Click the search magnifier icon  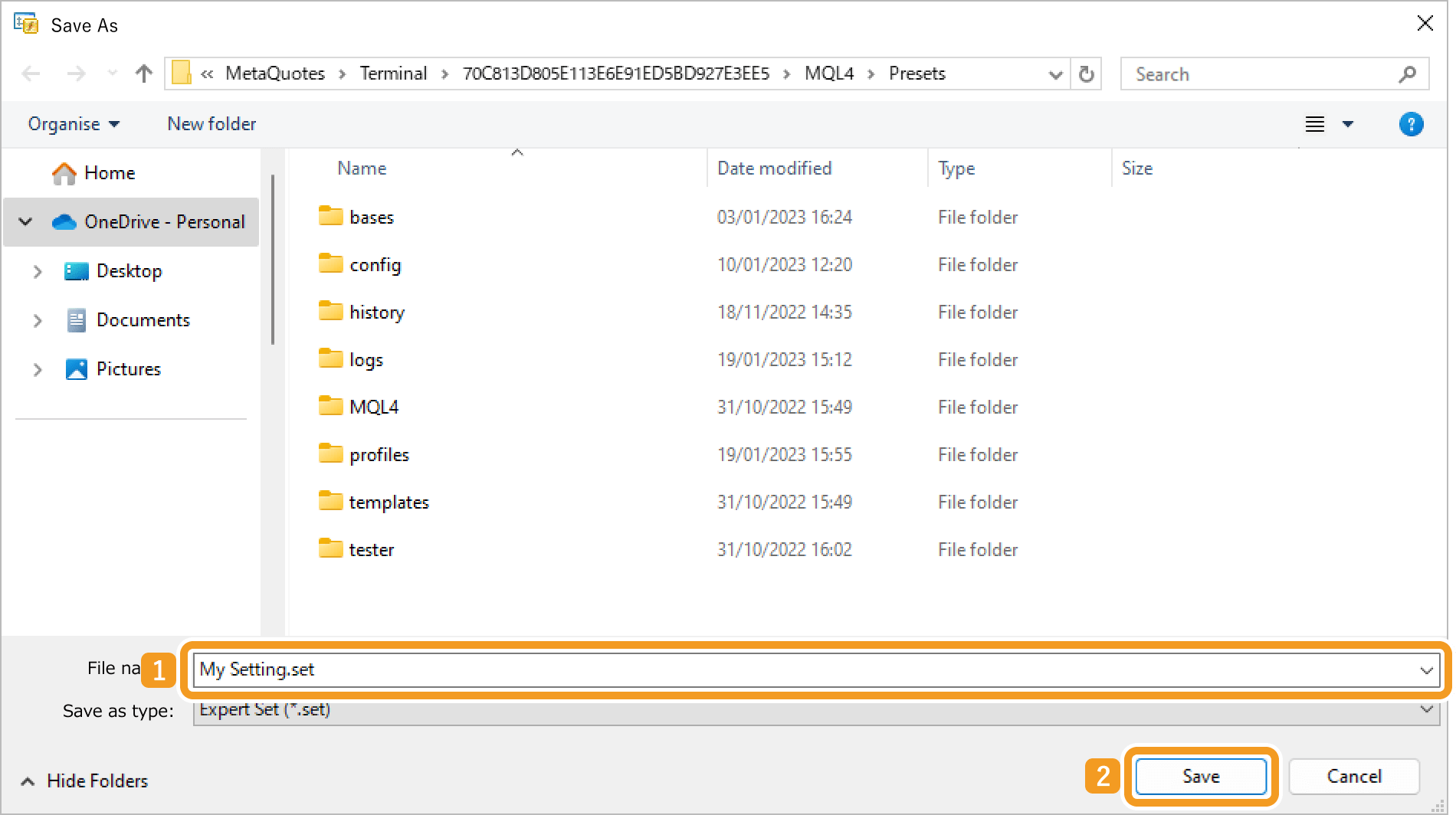(x=1407, y=74)
